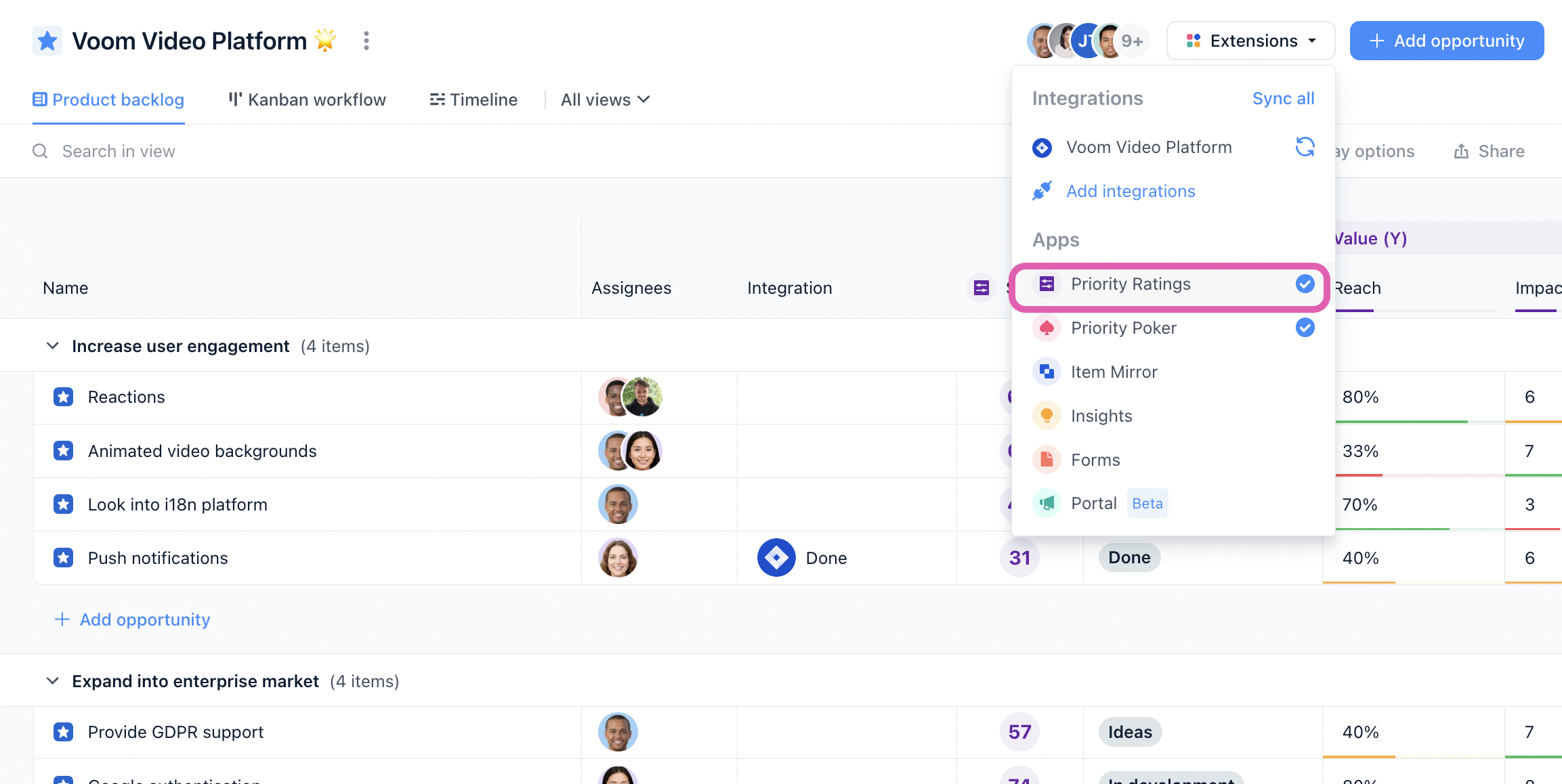The height and width of the screenshot is (784, 1562).
Task: Click the star icon on Provide GDPR support row
Action: tap(64, 732)
